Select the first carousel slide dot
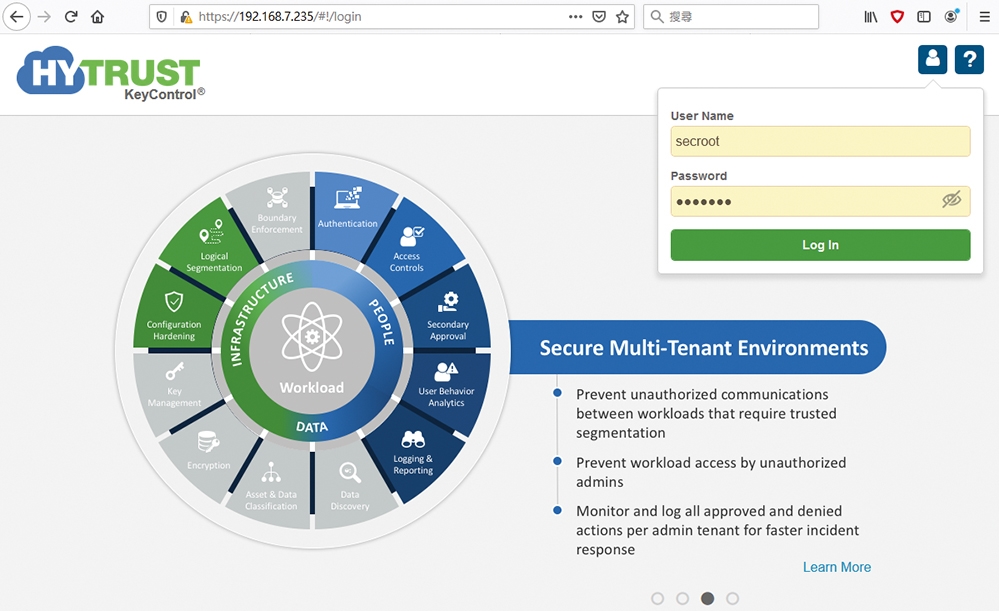 tap(658, 598)
